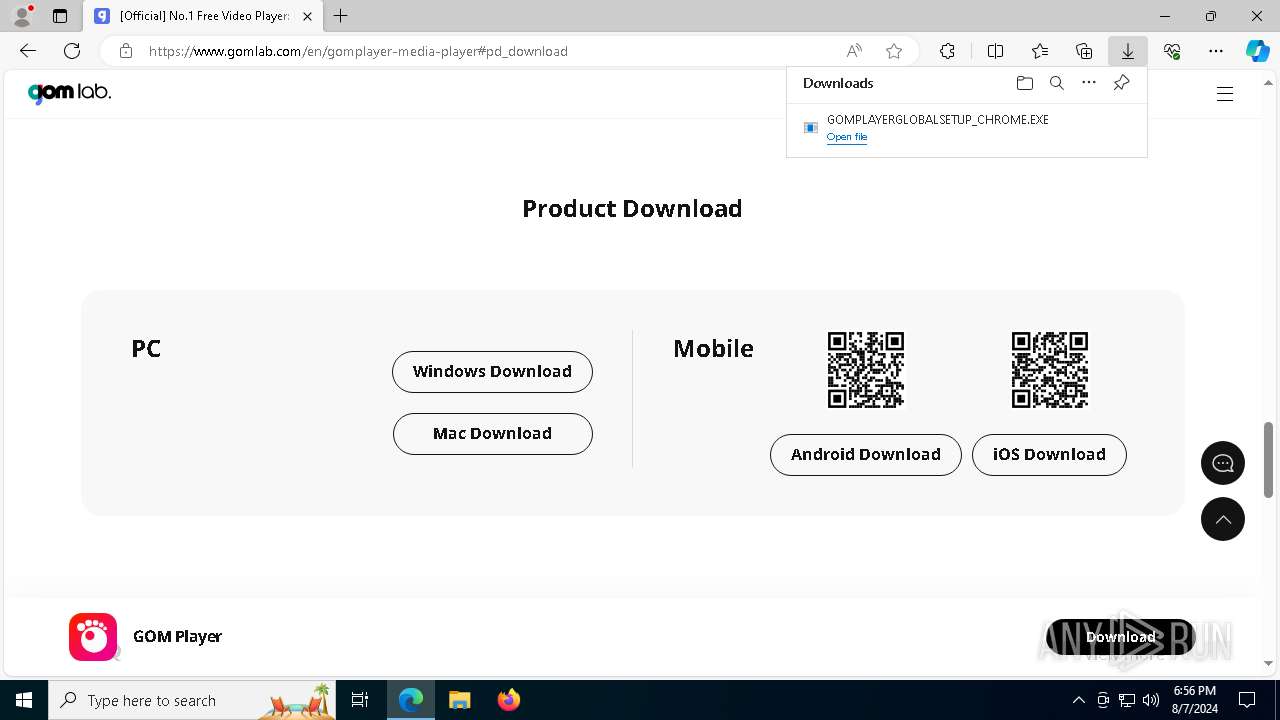Screen dimensions: 1280x720
Task: Open the Copilot sidebar
Action: coord(1257,51)
